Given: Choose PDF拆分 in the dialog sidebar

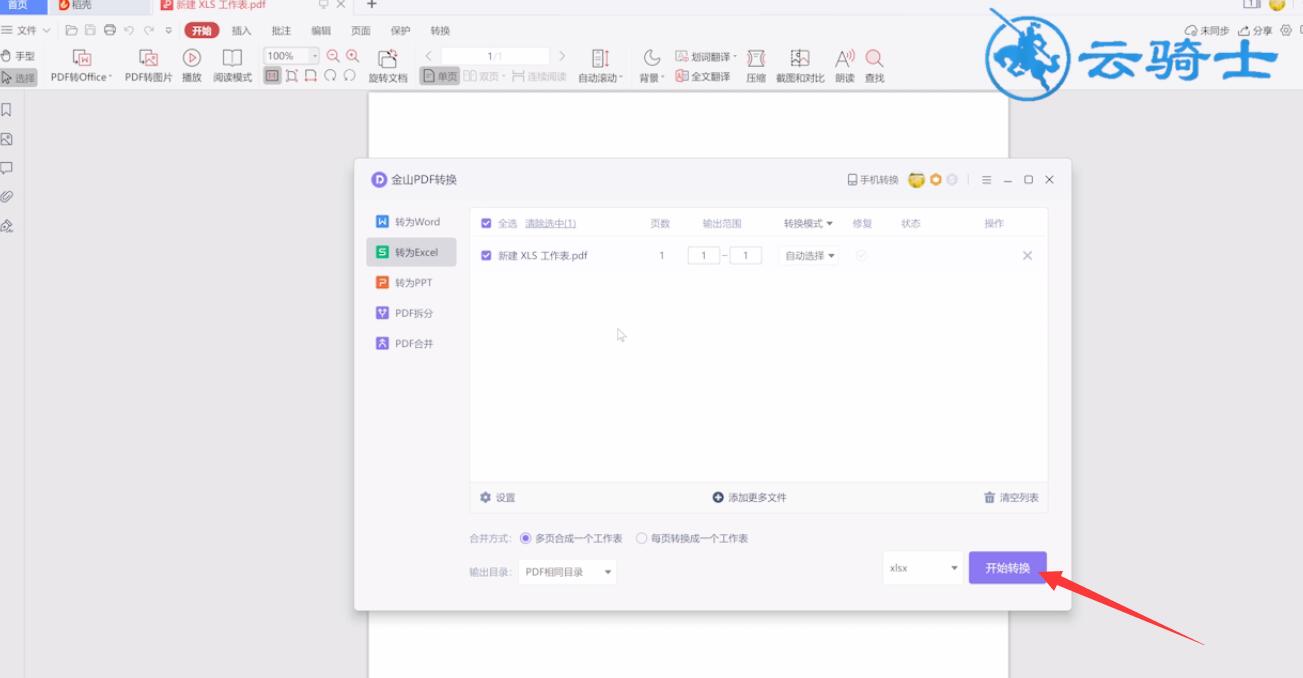Looking at the screenshot, I should [411, 313].
